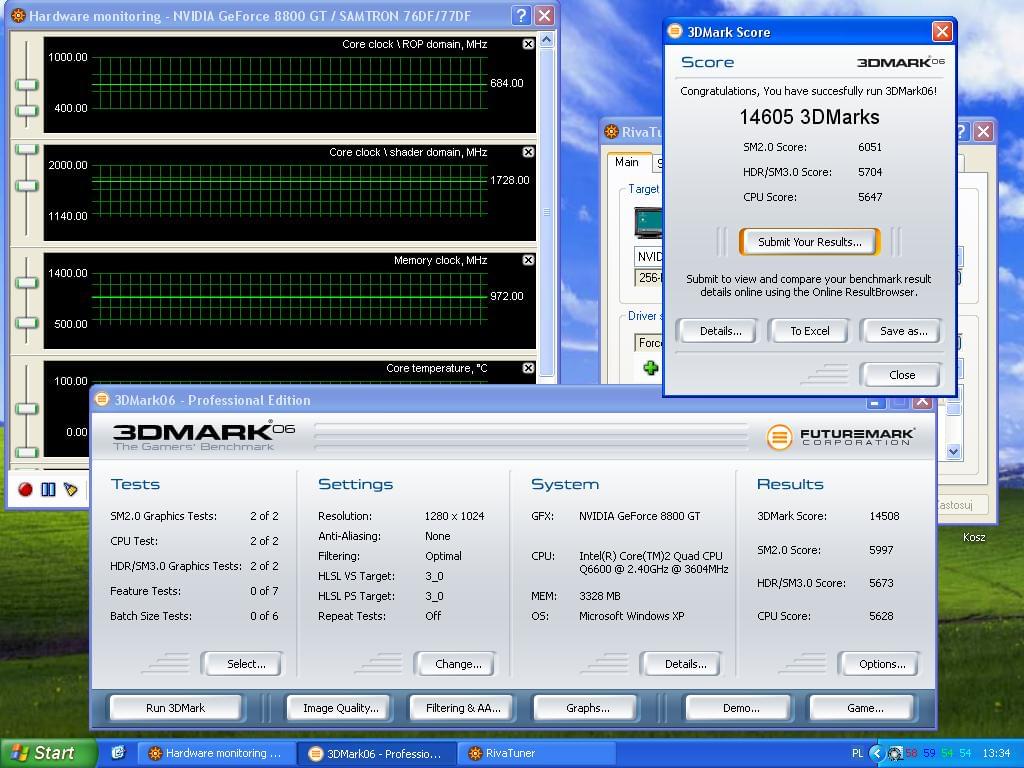Click Submit Your Results button

(x=809, y=242)
